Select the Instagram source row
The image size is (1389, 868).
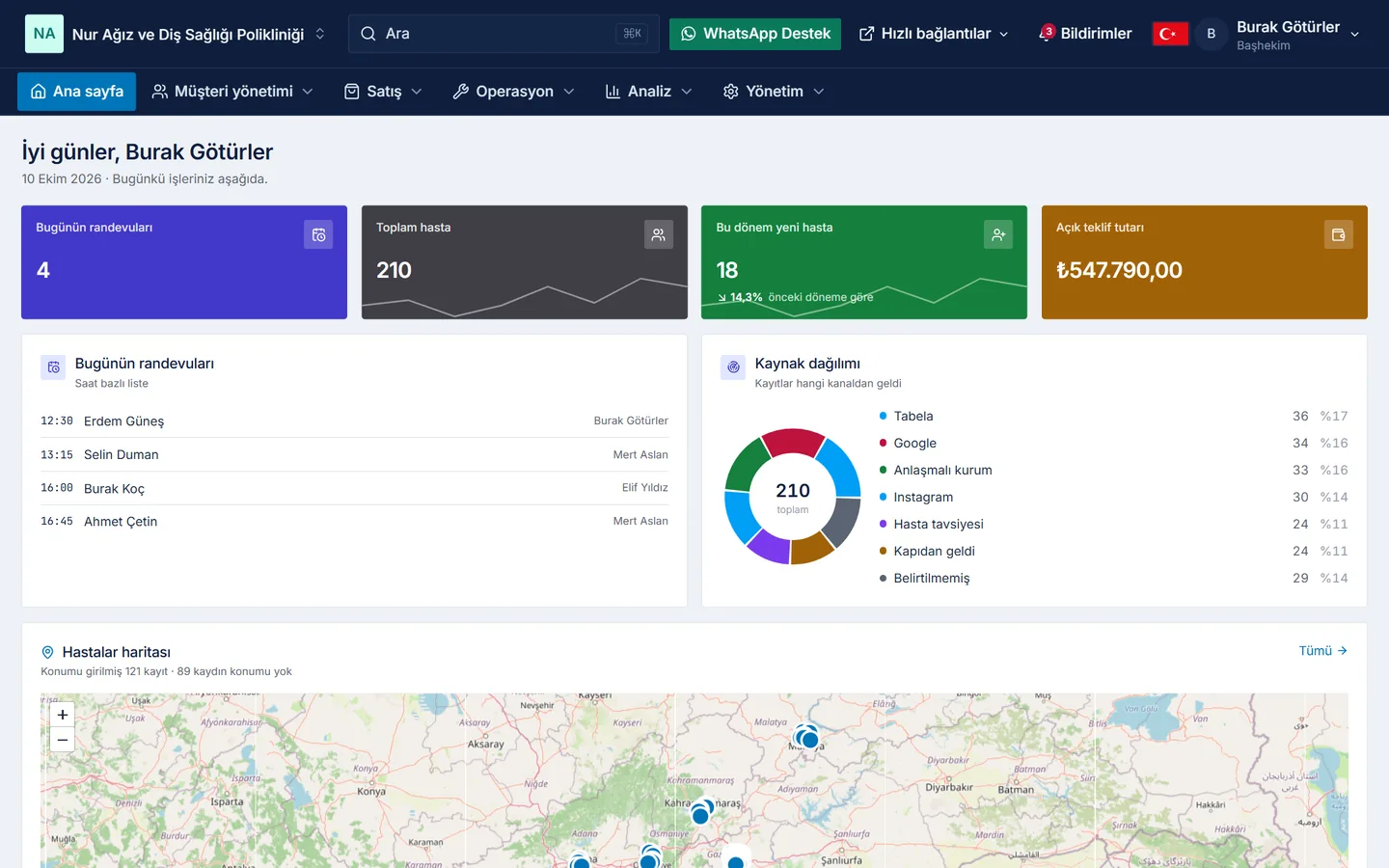click(1113, 497)
